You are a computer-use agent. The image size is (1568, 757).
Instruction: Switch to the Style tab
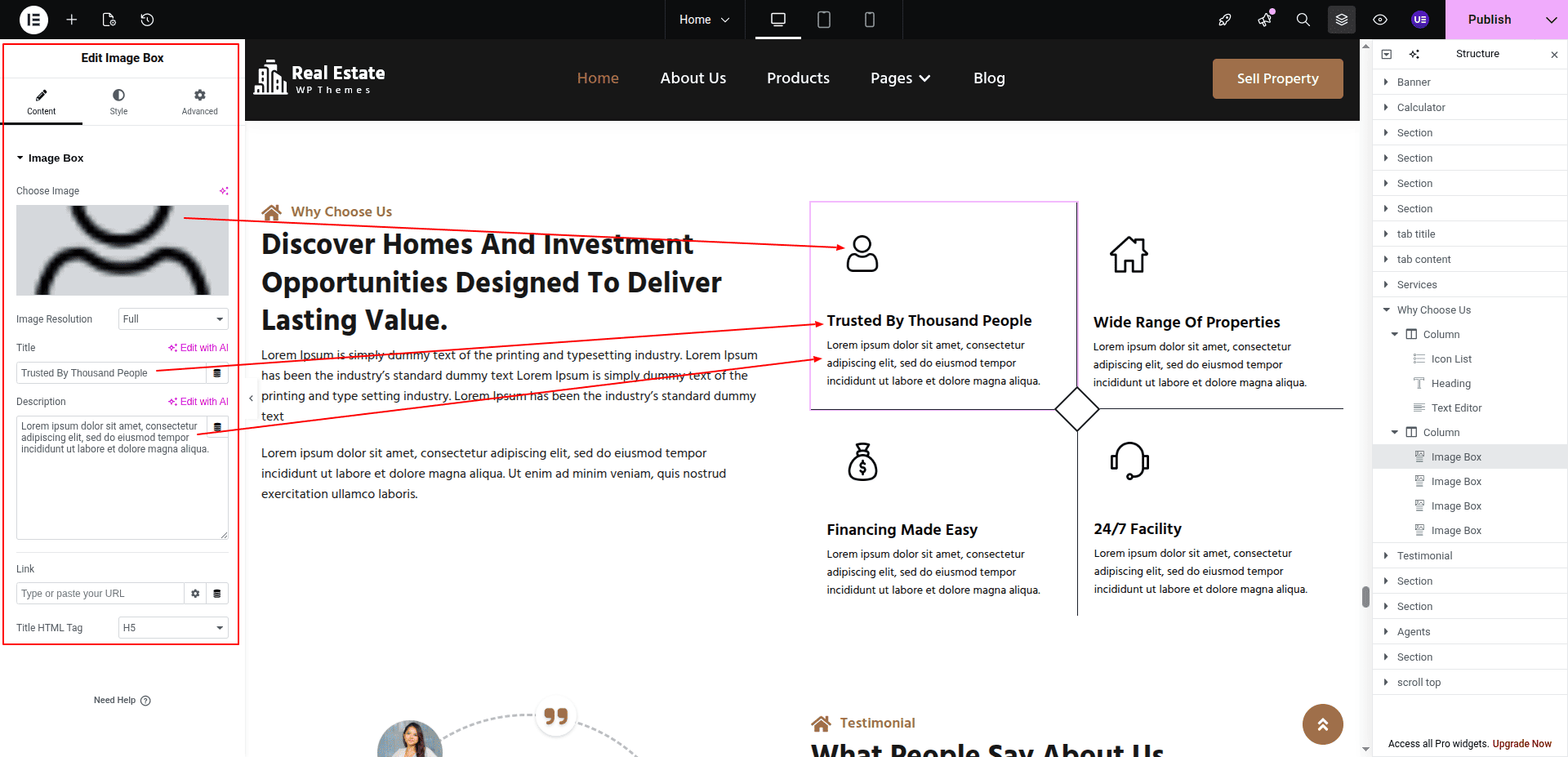tap(118, 102)
